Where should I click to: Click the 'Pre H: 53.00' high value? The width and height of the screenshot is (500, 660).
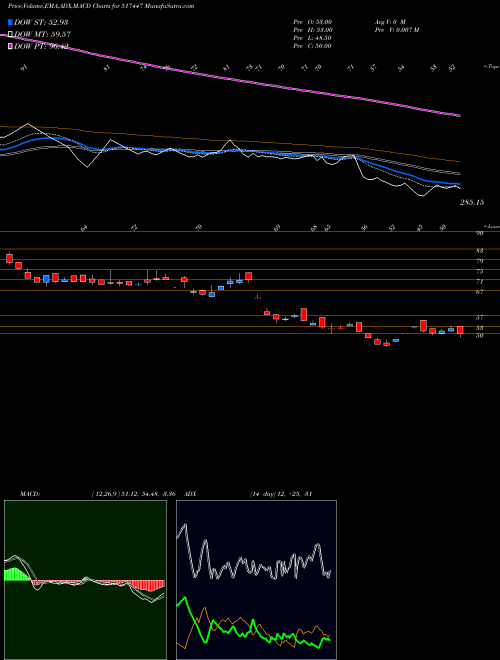point(313,30)
